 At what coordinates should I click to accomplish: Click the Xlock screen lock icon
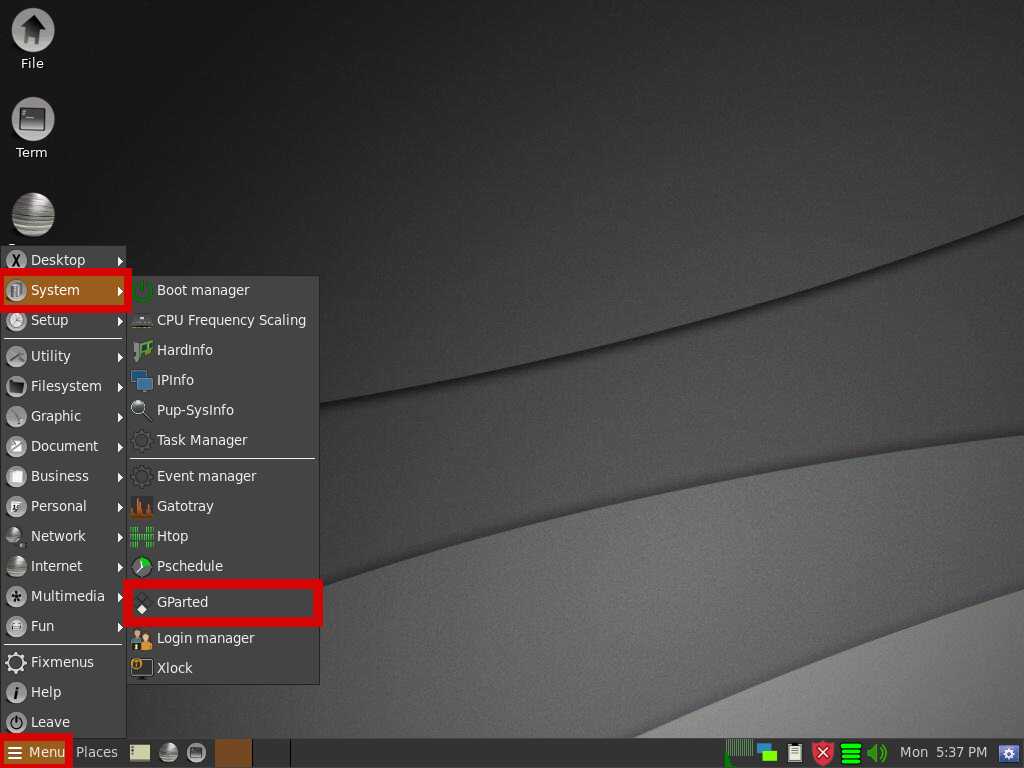pyautogui.click(x=142, y=668)
